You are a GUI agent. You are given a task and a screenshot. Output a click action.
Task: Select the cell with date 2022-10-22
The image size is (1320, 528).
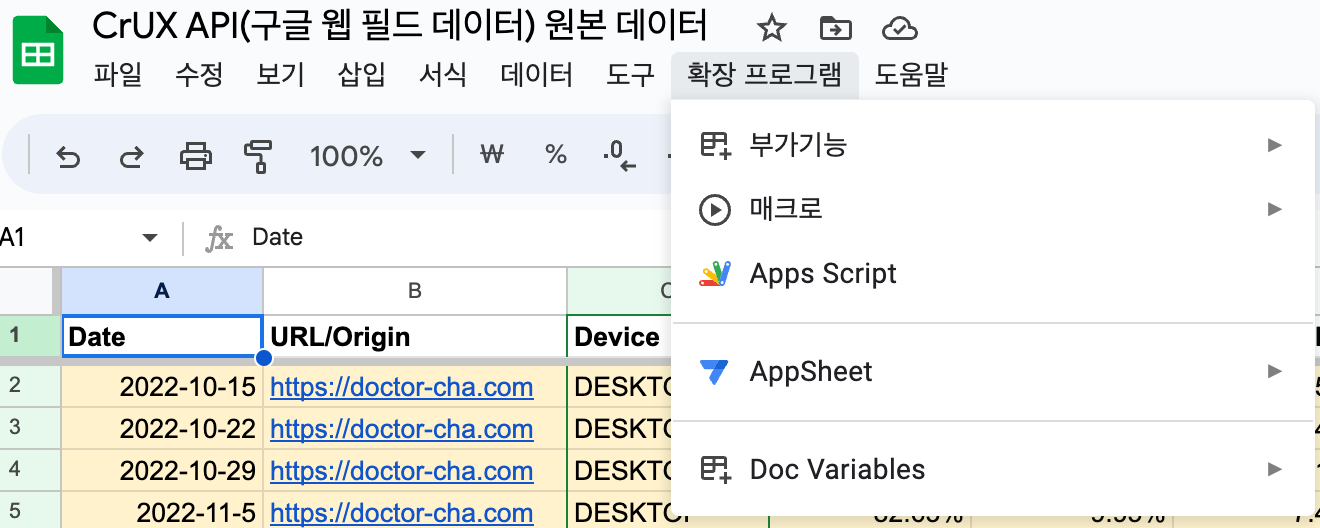tap(162, 429)
